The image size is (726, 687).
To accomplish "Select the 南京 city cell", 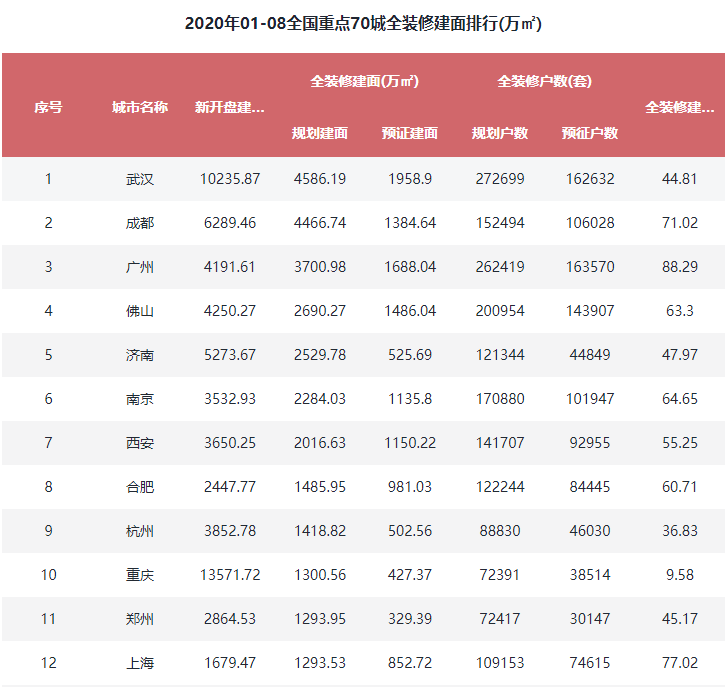I will tap(139, 399).
